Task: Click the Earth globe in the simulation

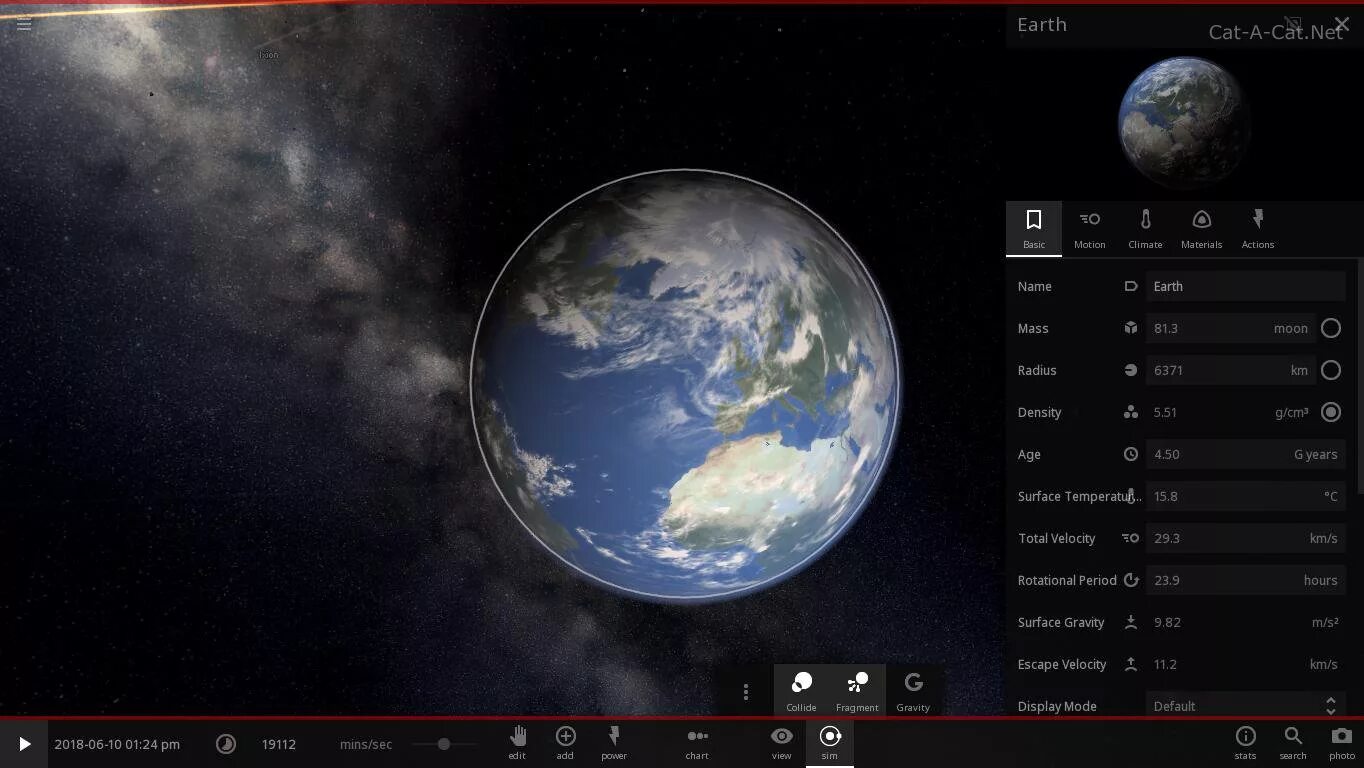Action: click(685, 384)
